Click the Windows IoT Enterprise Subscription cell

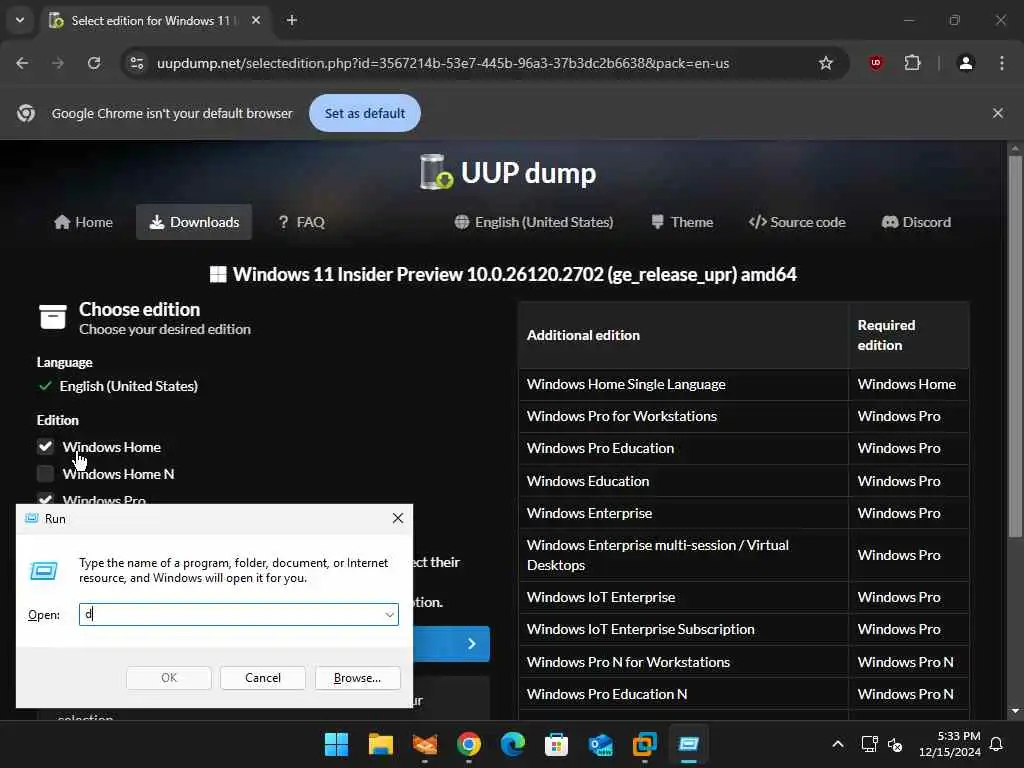684,629
